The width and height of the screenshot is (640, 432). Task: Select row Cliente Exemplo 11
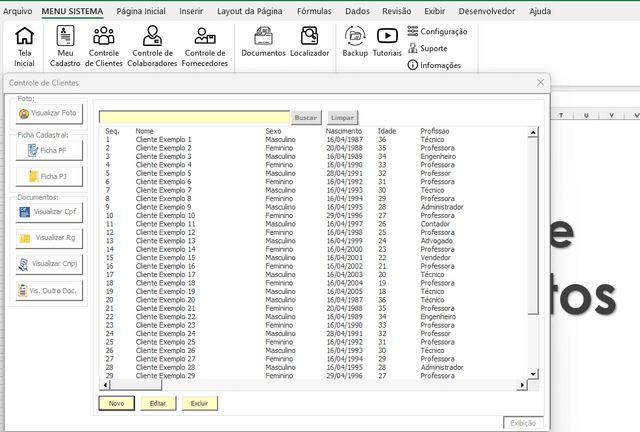[x=313, y=224]
